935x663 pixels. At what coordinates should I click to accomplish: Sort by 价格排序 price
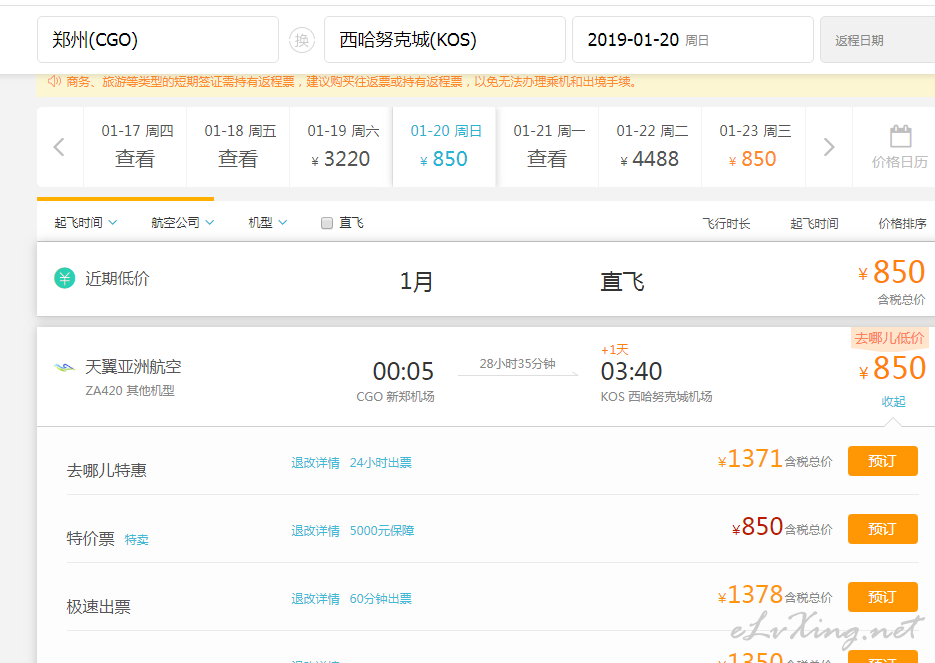902,224
